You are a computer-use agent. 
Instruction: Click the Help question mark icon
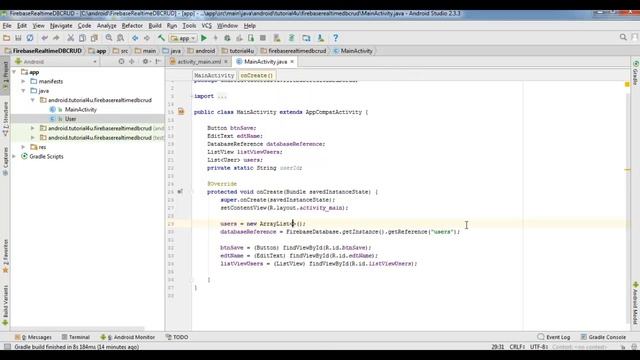click(x=336, y=38)
